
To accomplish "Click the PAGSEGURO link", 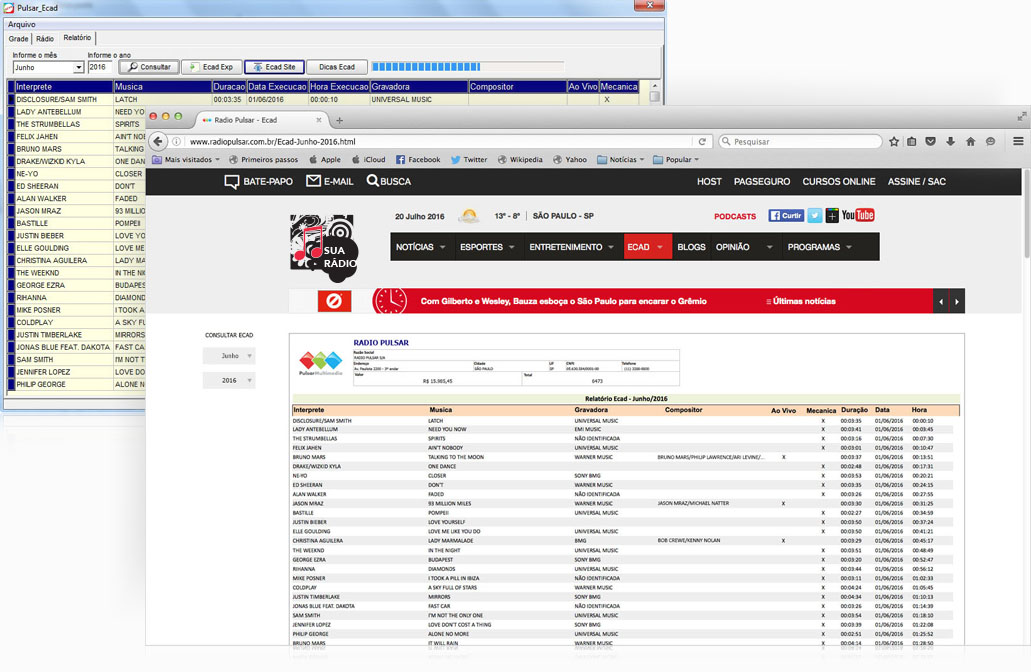I will (x=762, y=181).
